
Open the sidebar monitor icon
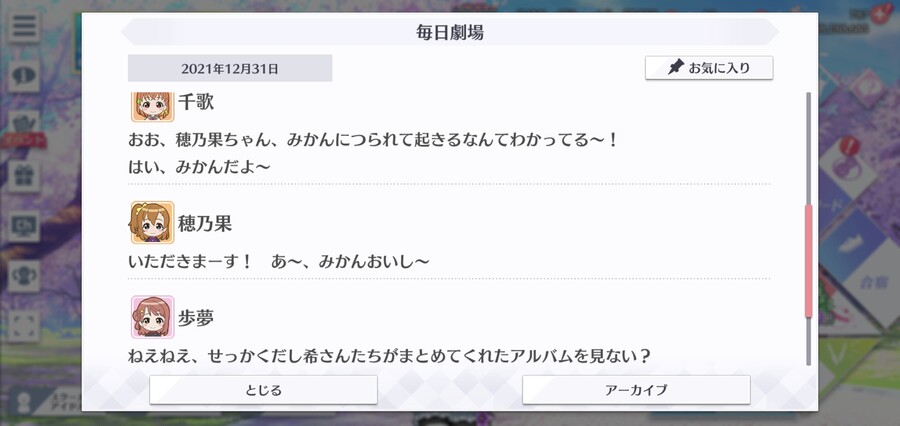(24, 226)
